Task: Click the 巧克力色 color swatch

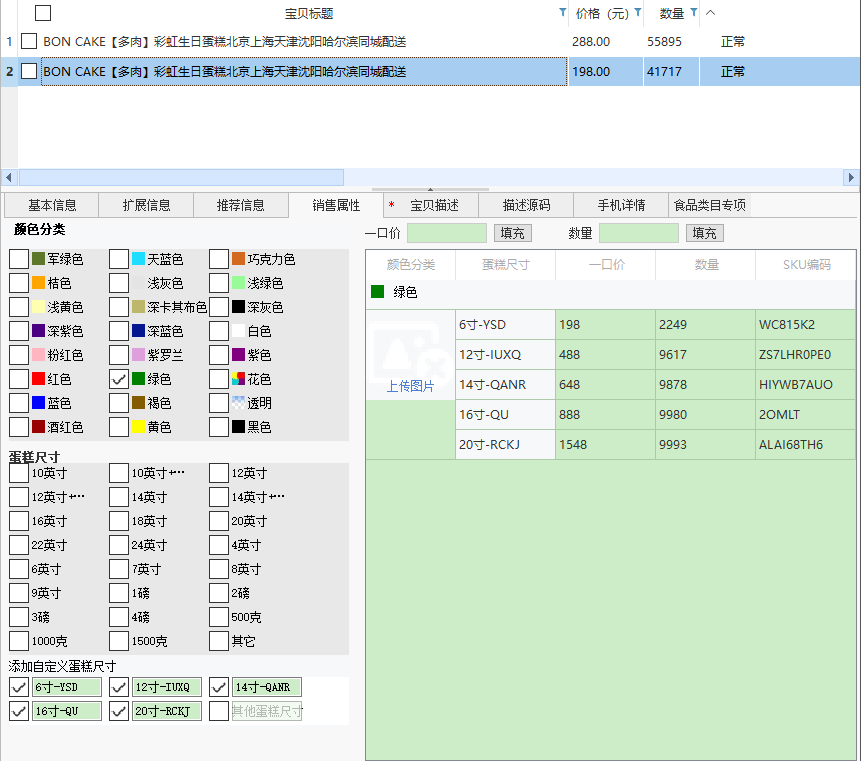Action: (238, 259)
